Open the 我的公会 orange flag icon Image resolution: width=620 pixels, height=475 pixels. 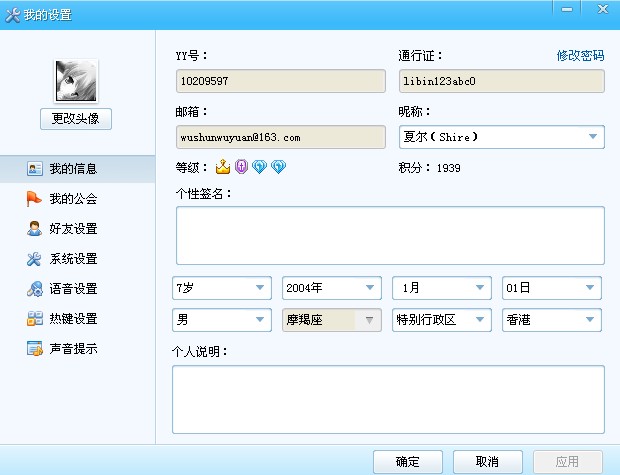[34, 199]
